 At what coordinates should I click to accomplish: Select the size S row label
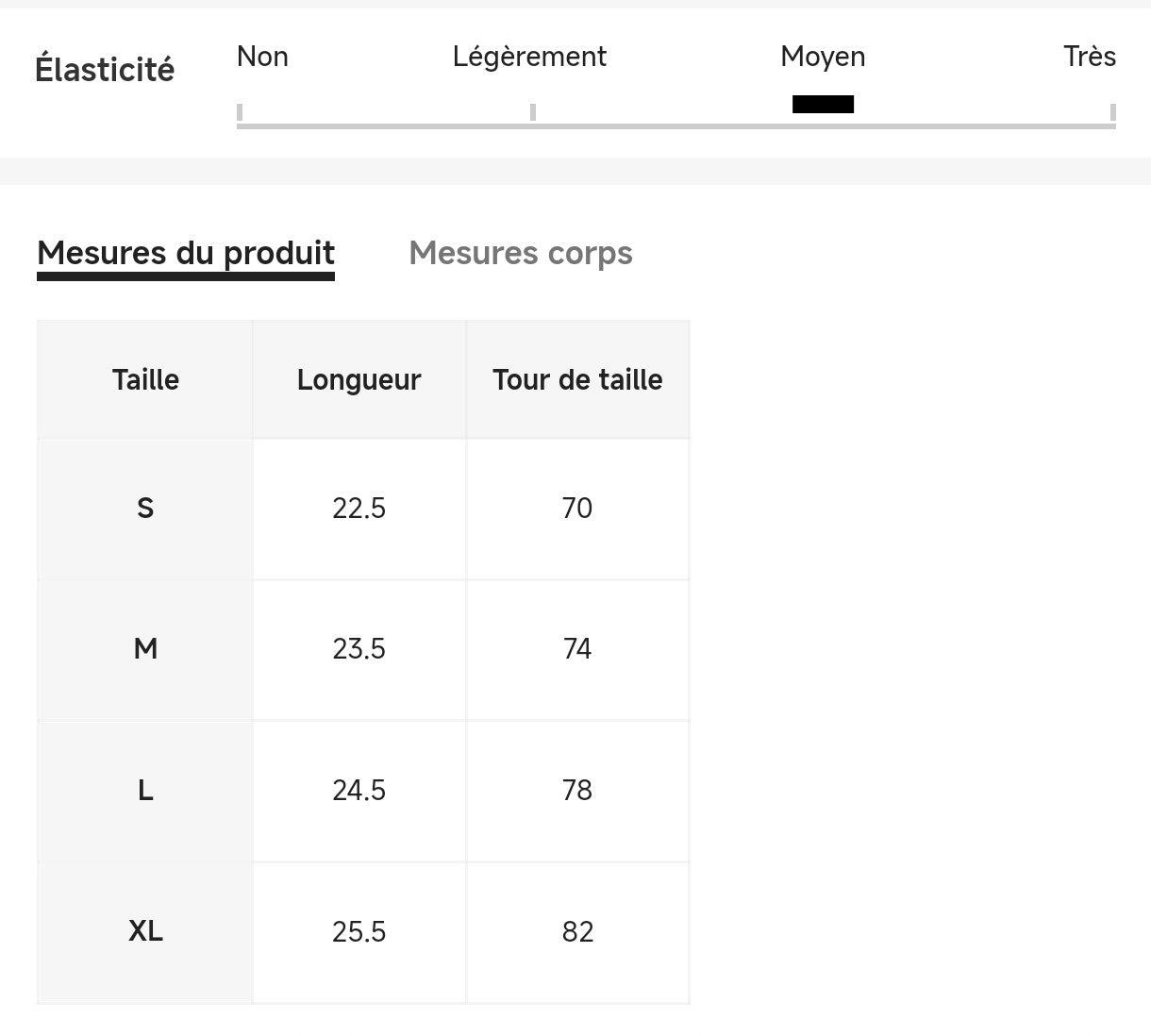(x=145, y=509)
